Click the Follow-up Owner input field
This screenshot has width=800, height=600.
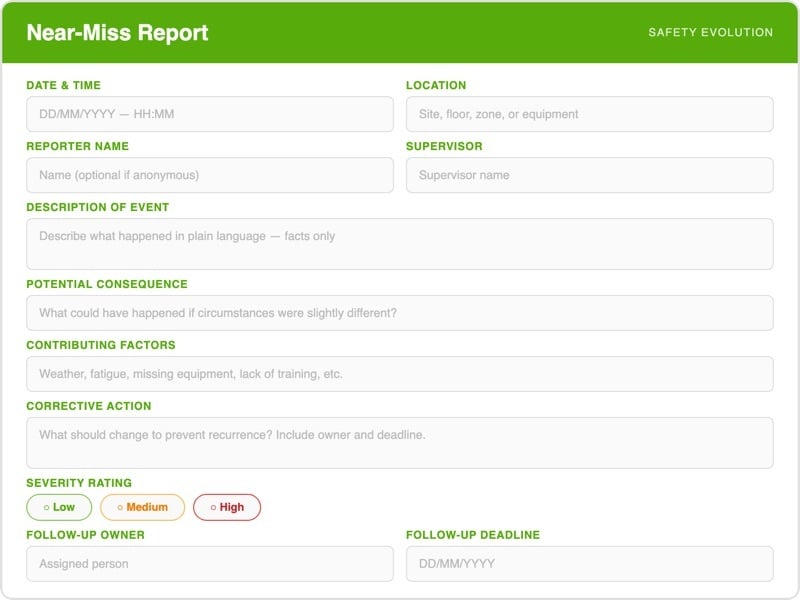coord(210,564)
